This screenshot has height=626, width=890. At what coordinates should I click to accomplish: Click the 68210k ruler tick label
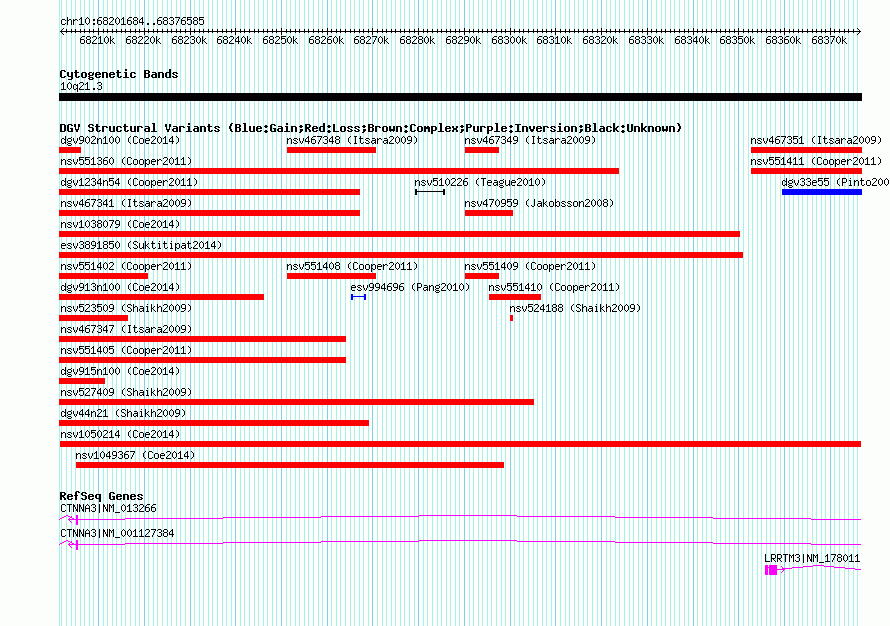point(97,41)
